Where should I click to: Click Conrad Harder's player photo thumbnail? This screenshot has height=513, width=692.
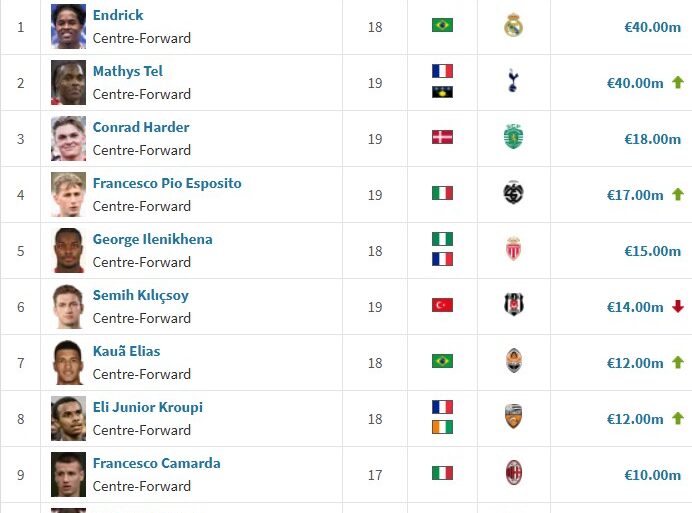[69, 138]
